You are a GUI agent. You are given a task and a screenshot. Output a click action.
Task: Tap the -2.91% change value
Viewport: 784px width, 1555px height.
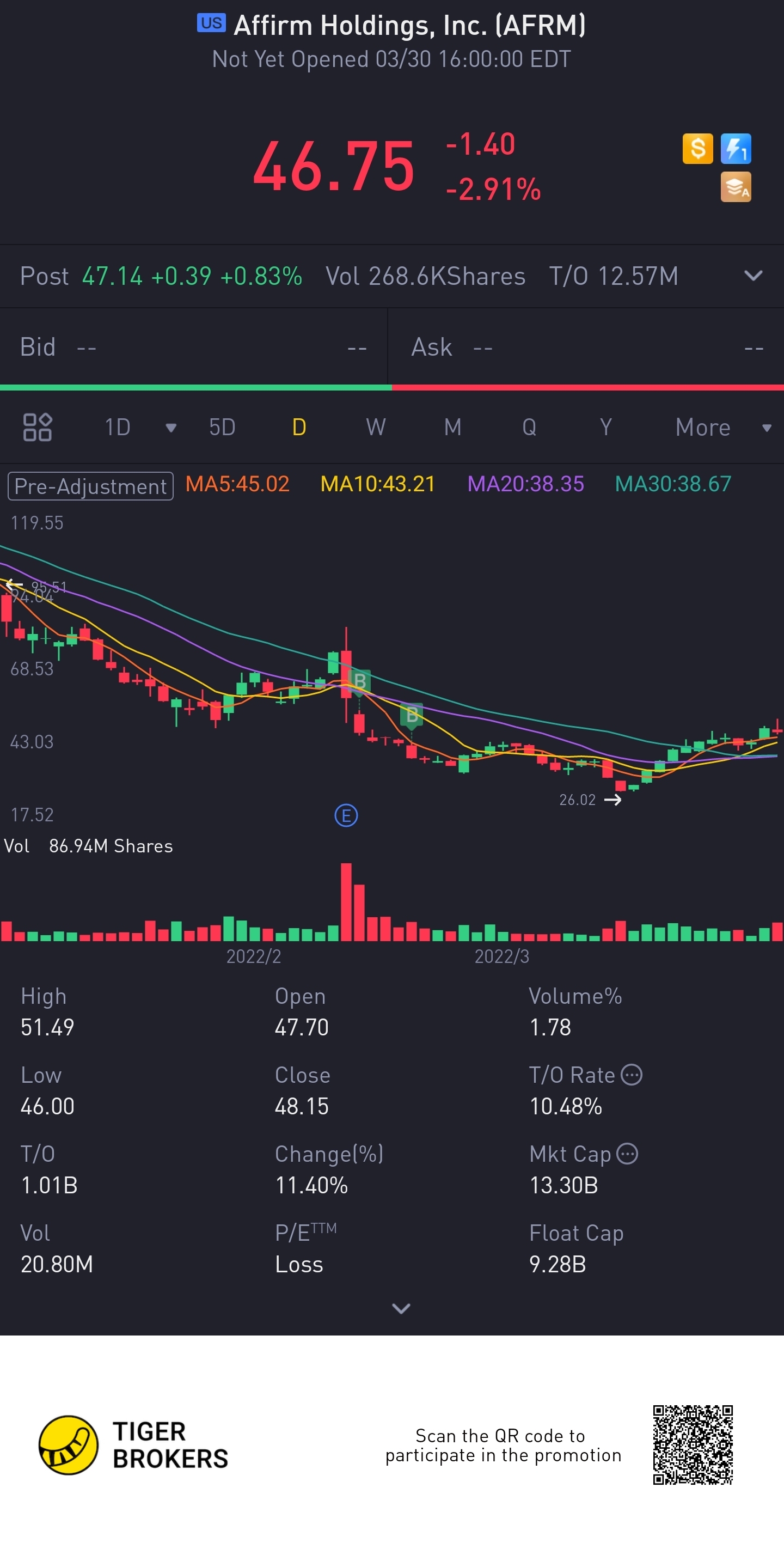click(493, 190)
